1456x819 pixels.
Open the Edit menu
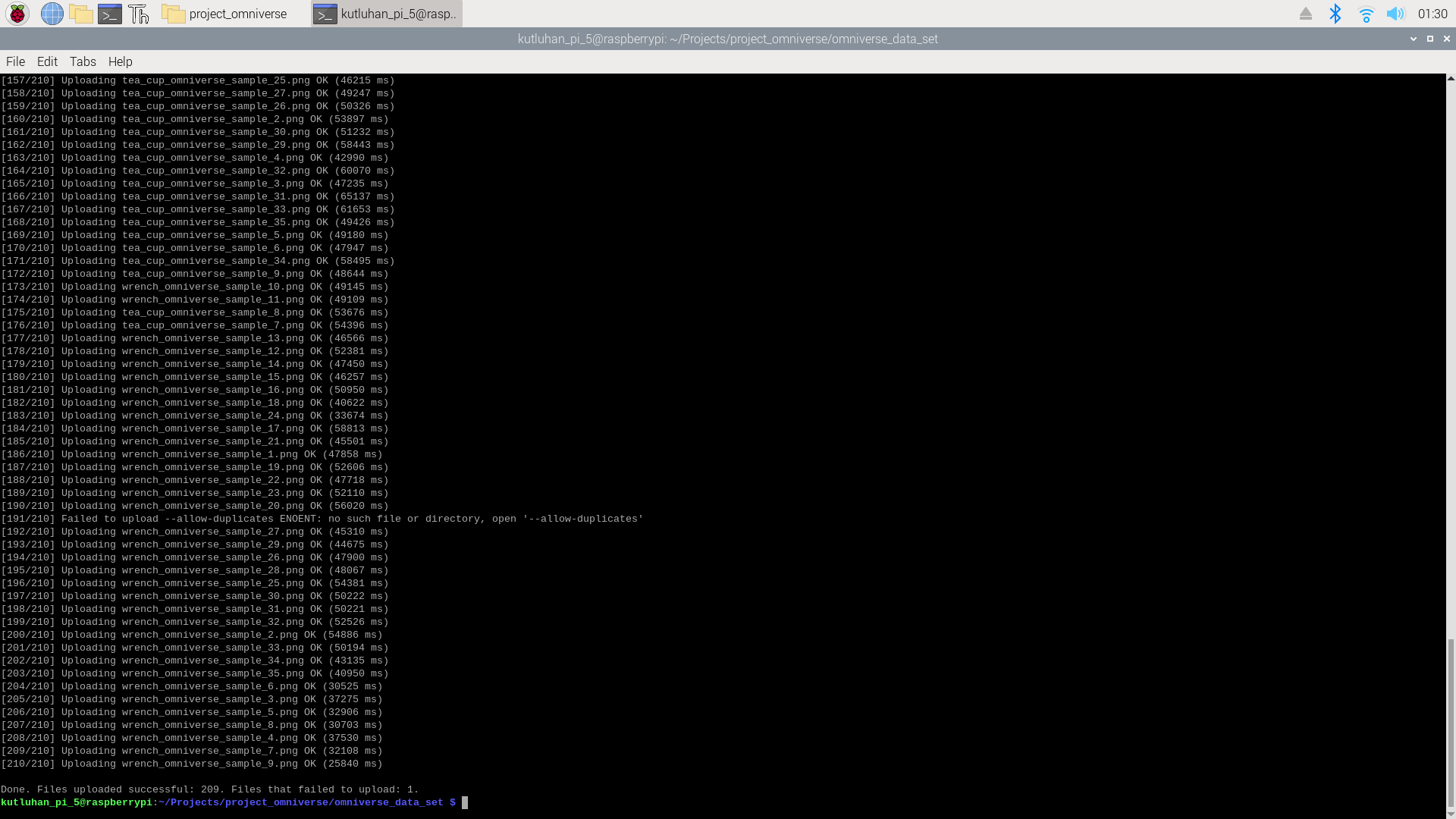pos(47,61)
